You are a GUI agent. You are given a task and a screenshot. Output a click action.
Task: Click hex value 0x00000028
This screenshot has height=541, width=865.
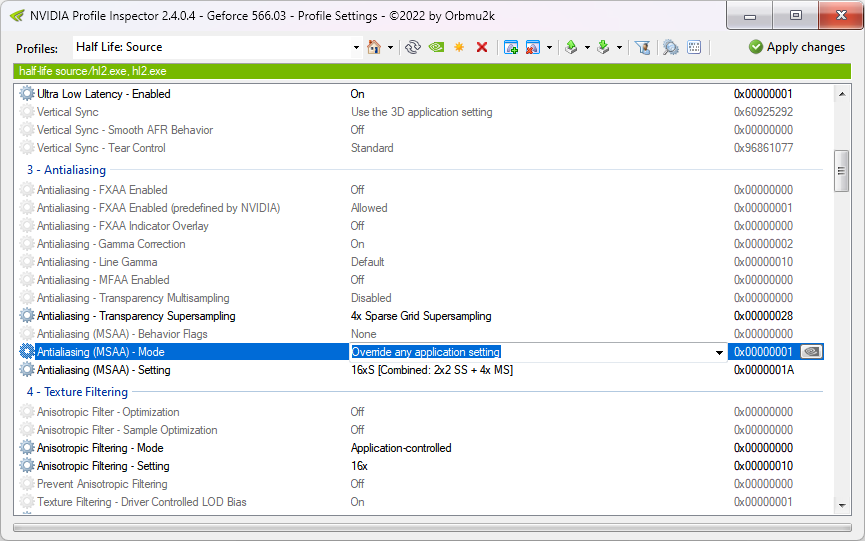[x=763, y=316]
